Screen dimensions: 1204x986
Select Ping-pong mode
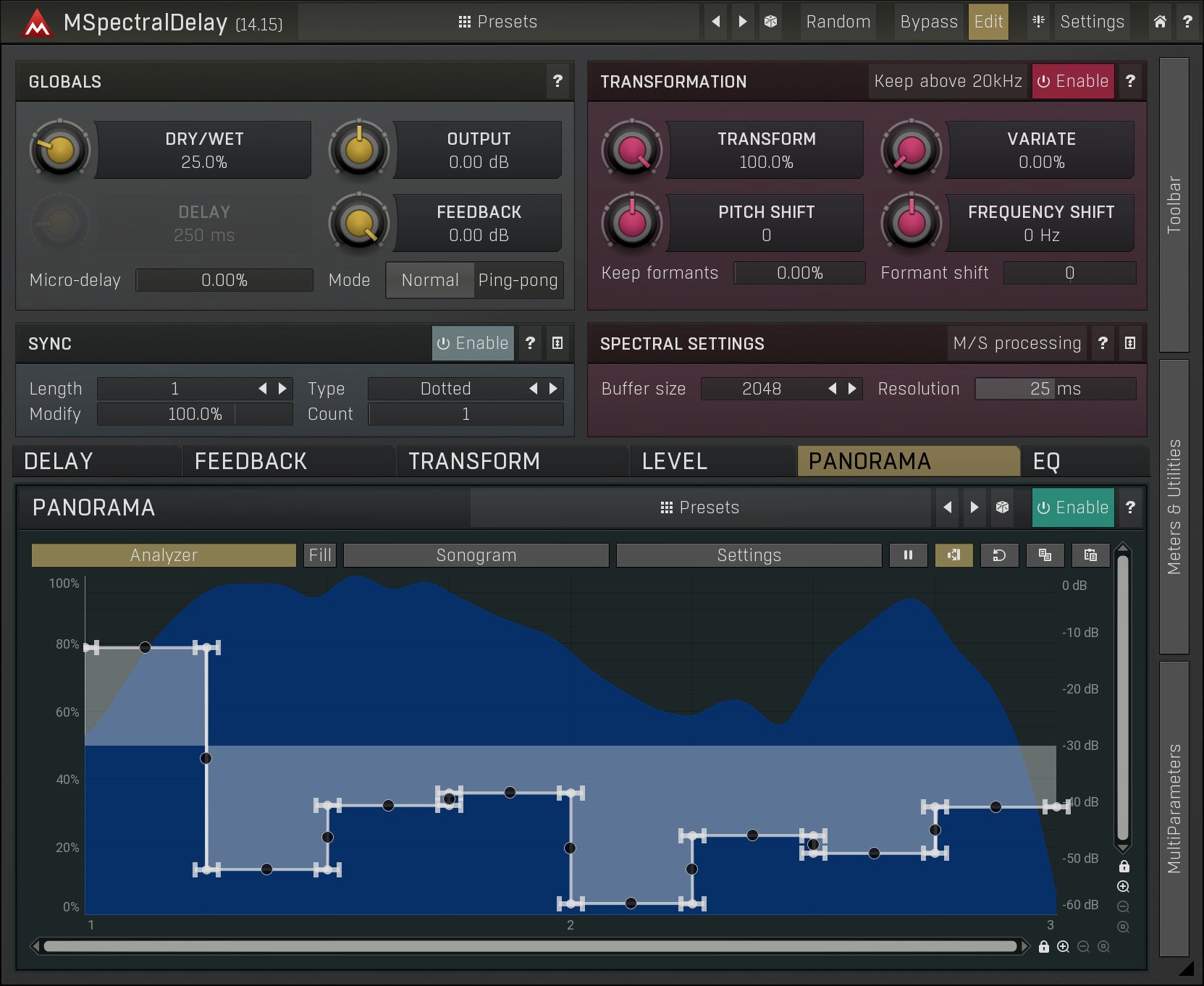pos(518,280)
